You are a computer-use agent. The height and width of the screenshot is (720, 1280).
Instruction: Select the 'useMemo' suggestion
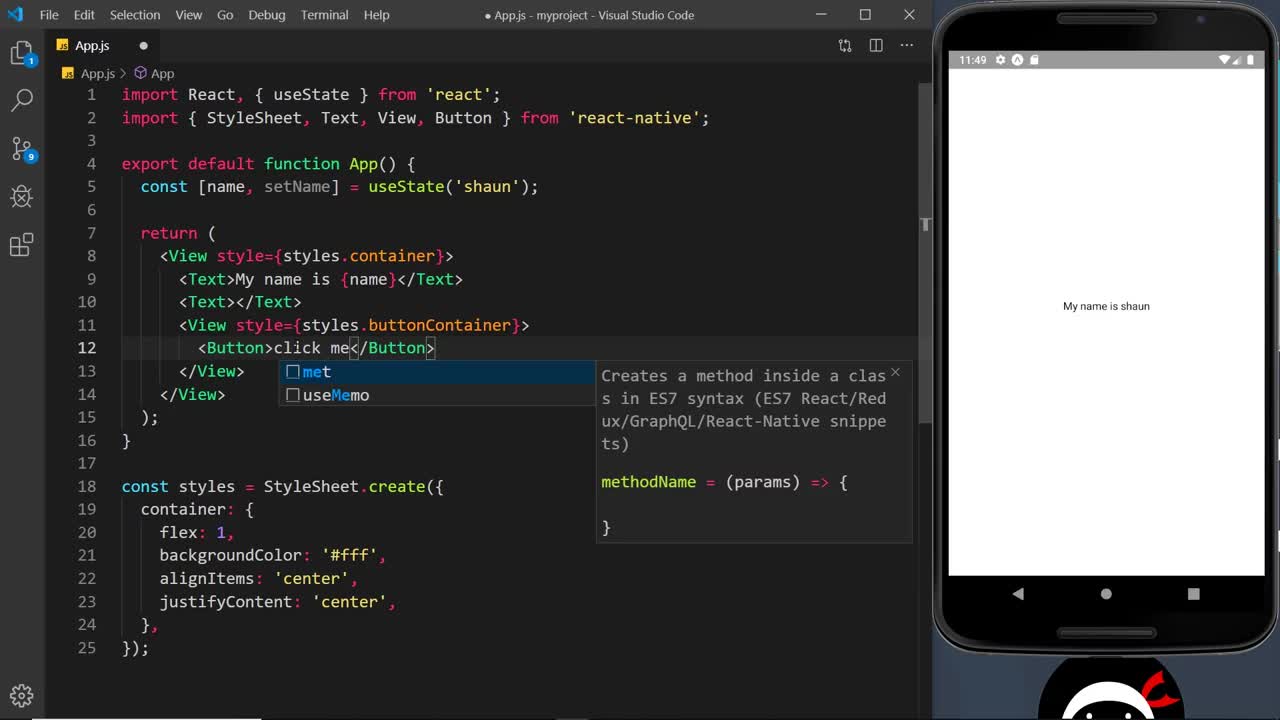click(x=438, y=395)
